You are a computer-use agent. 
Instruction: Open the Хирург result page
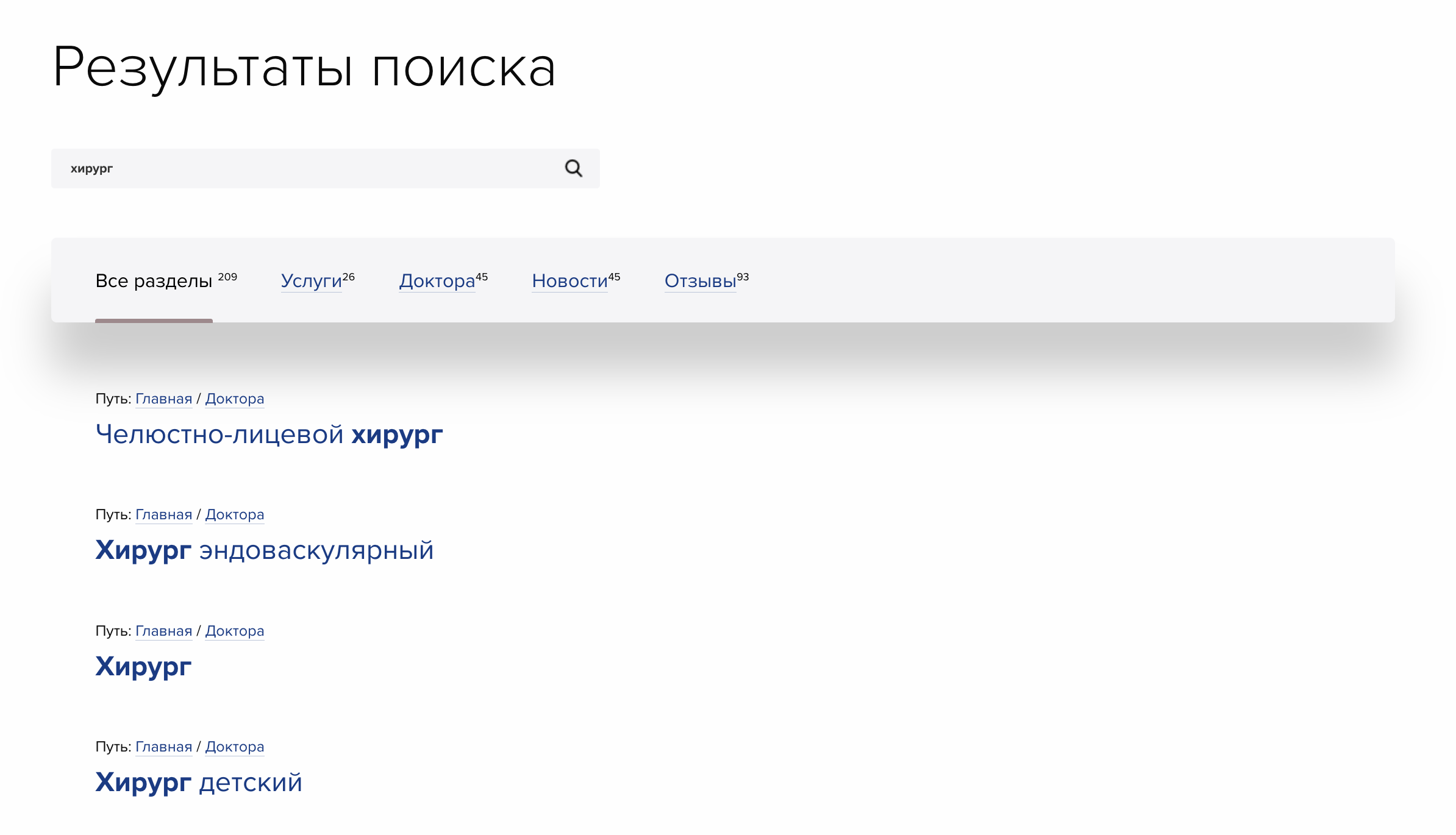pyautogui.click(x=143, y=667)
